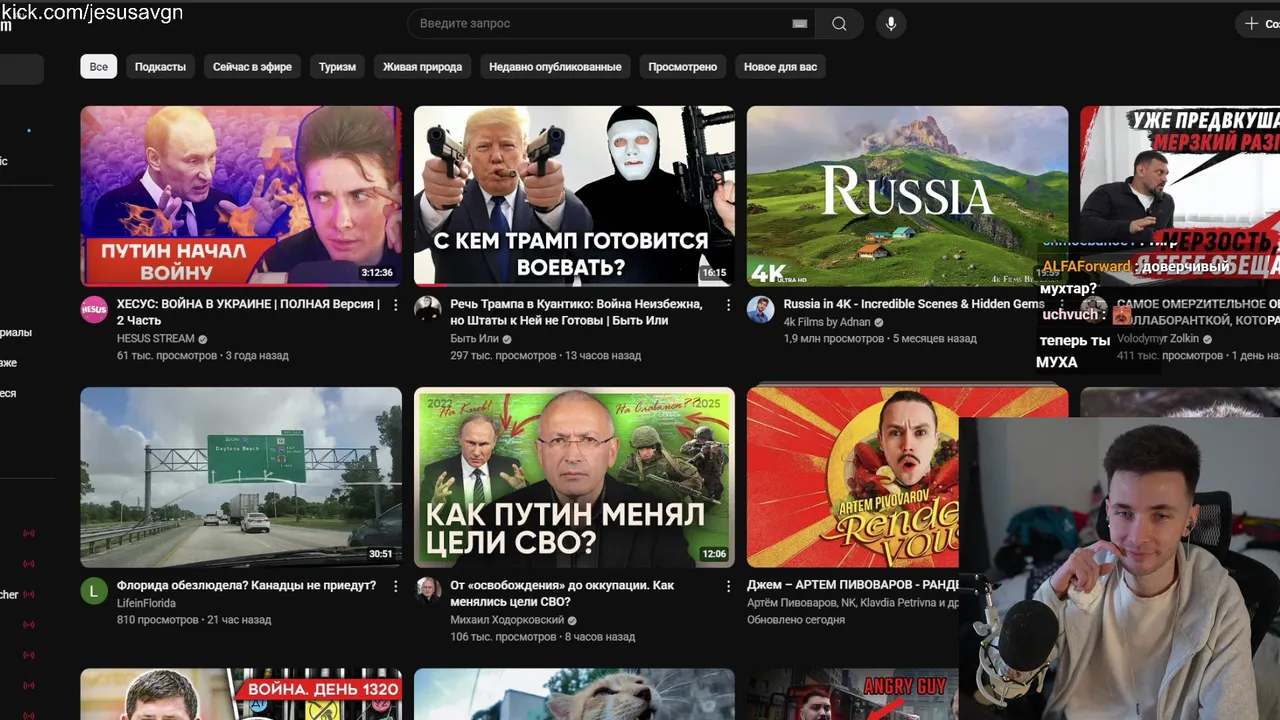Select the 'Просмотрено' filter chip
The width and height of the screenshot is (1280, 720).
(682, 67)
